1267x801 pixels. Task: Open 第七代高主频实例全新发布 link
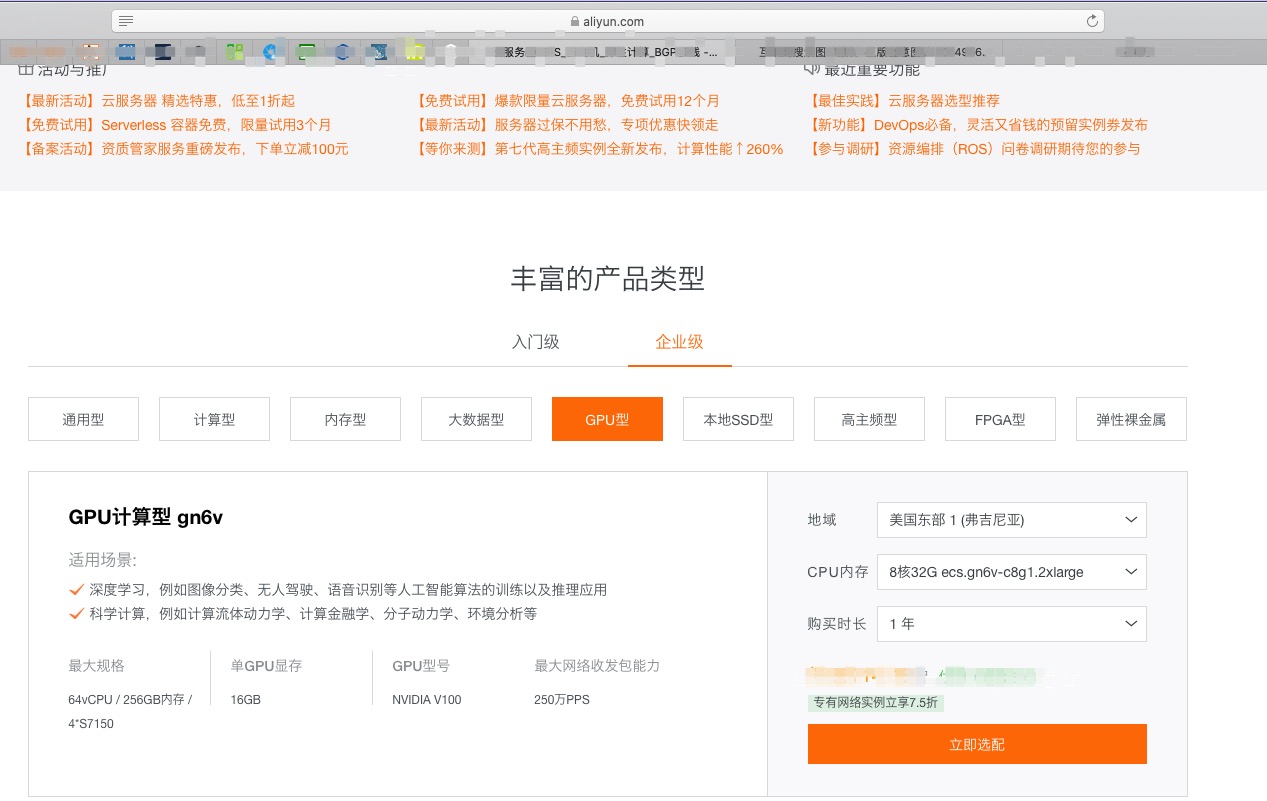[x=599, y=149]
